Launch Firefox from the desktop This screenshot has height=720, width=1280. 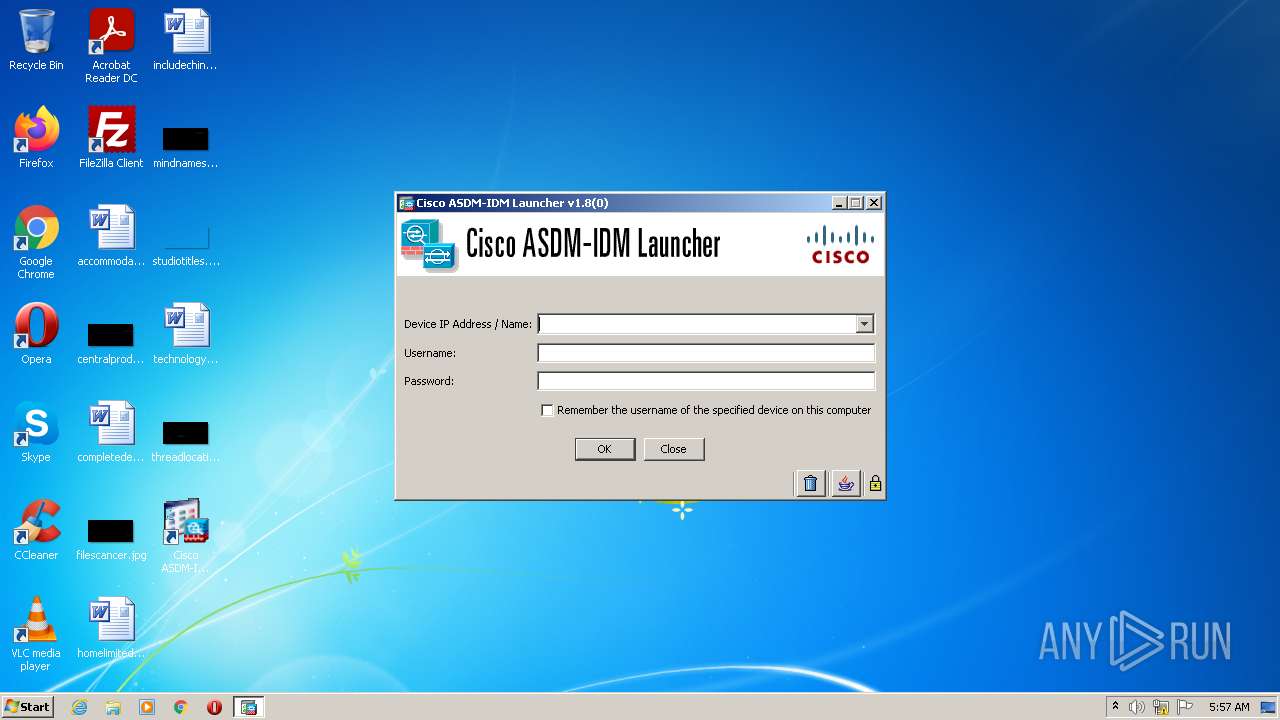tap(36, 138)
